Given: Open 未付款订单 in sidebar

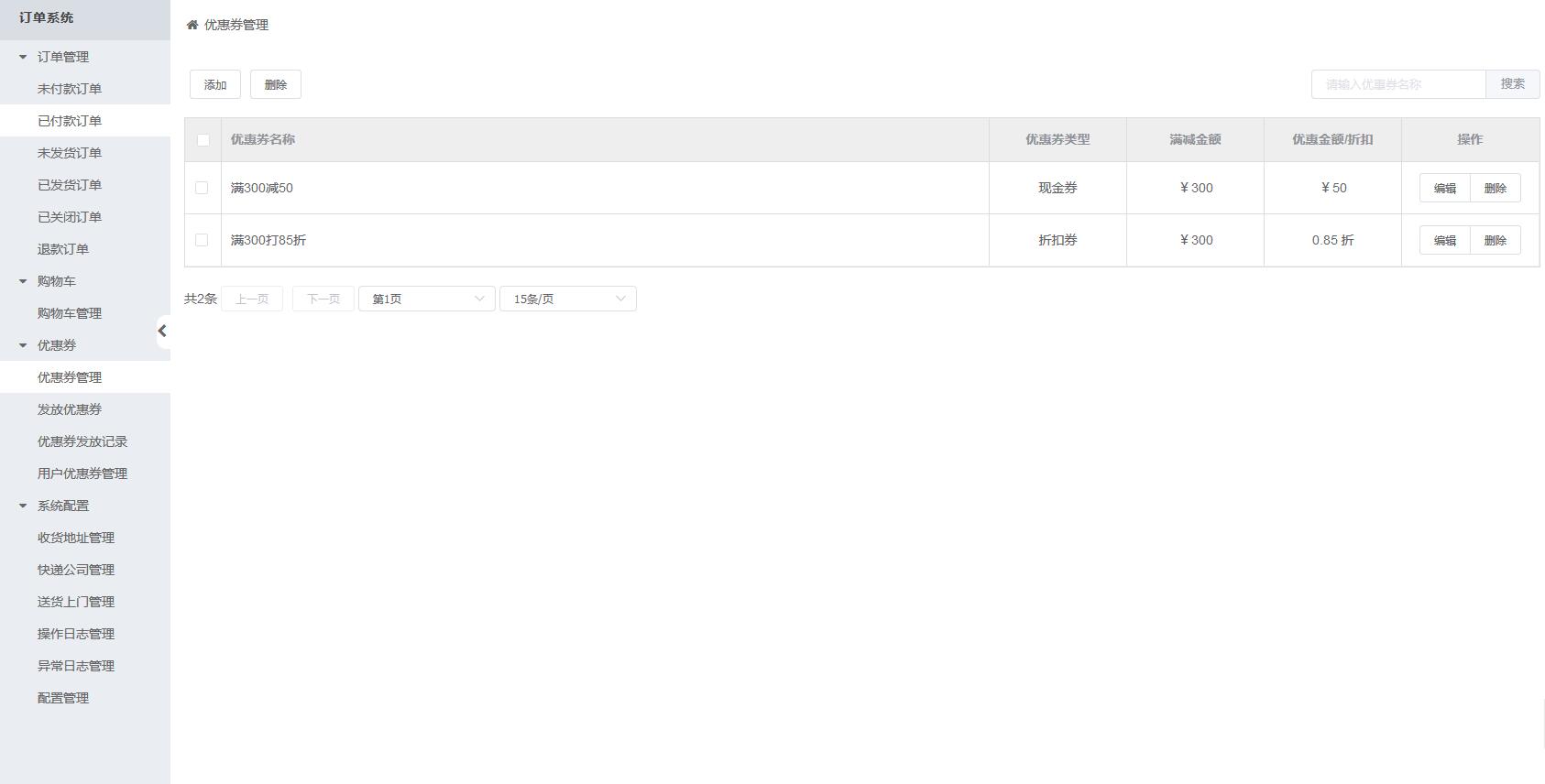Looking at the screenshot, I should click(x=85, y=89).
